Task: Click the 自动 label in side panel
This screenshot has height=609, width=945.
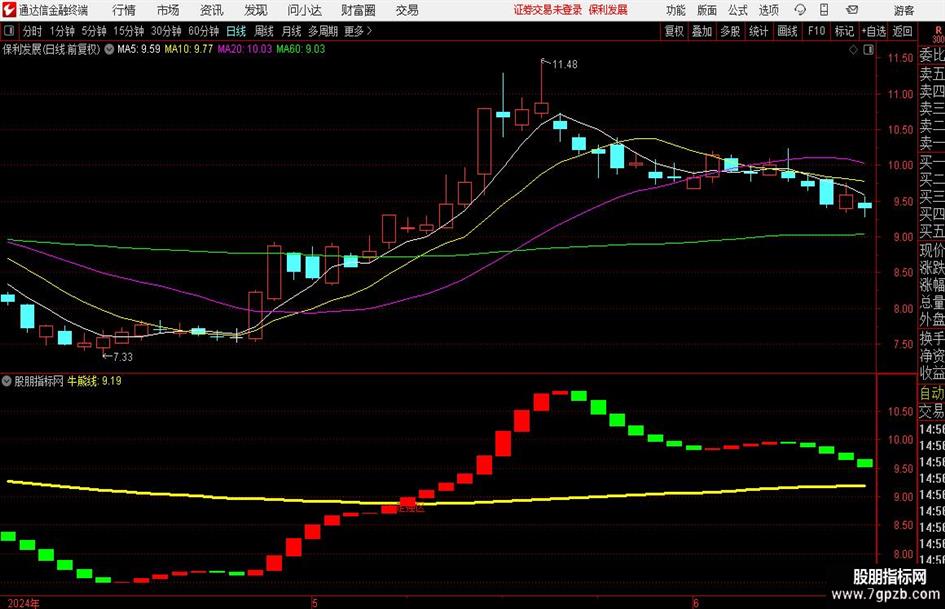Action: click(932, 394)
